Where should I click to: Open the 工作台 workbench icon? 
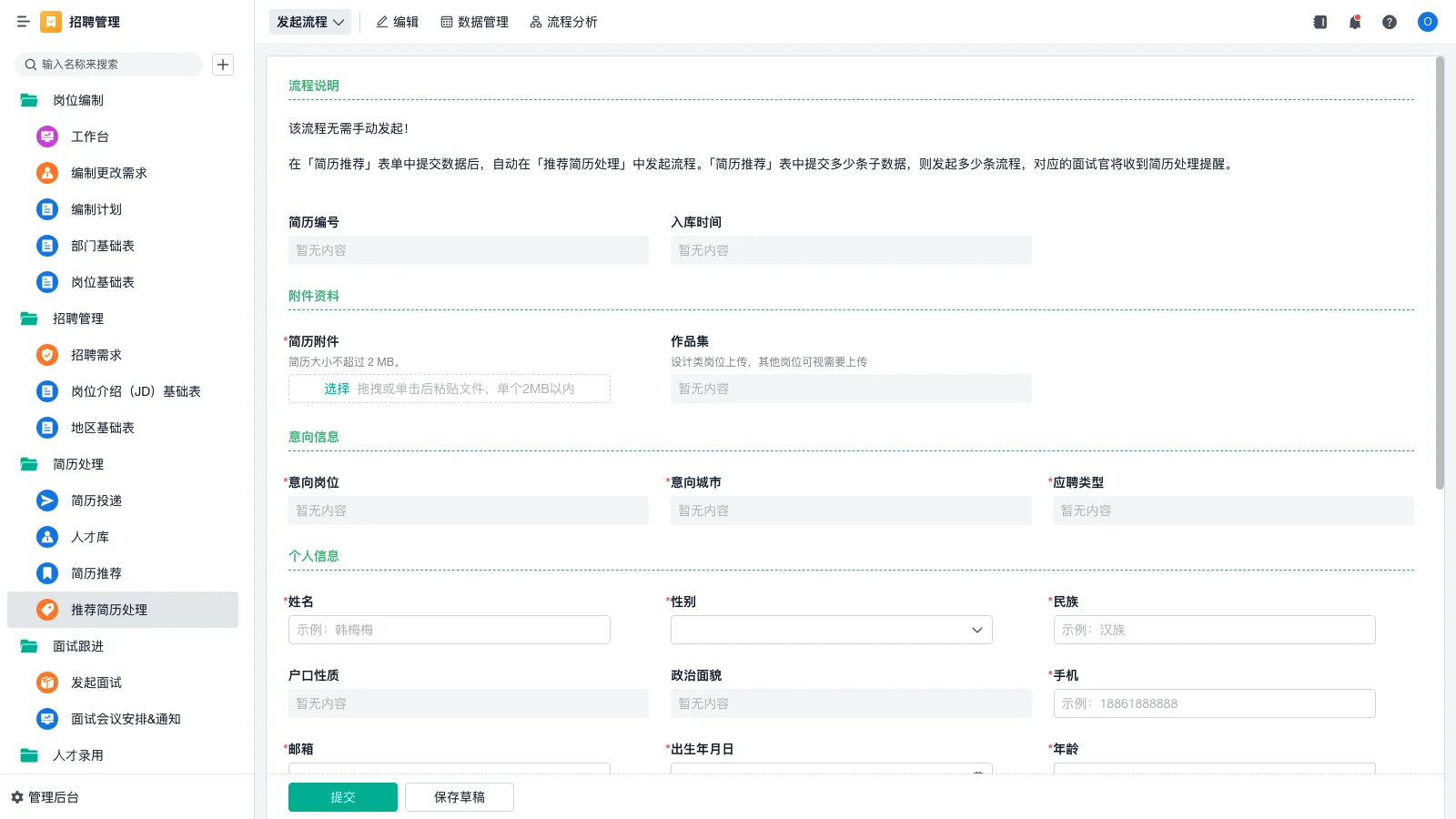pos(47,136)
